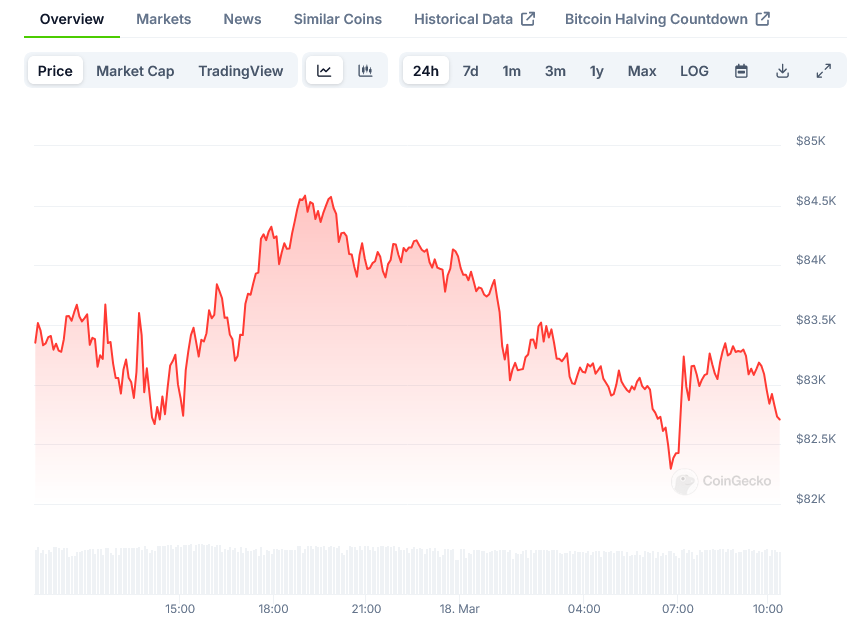Click the 07:00 time label
Image resolution: width=847 pixels, height=628 pixels.
(677, 609)
